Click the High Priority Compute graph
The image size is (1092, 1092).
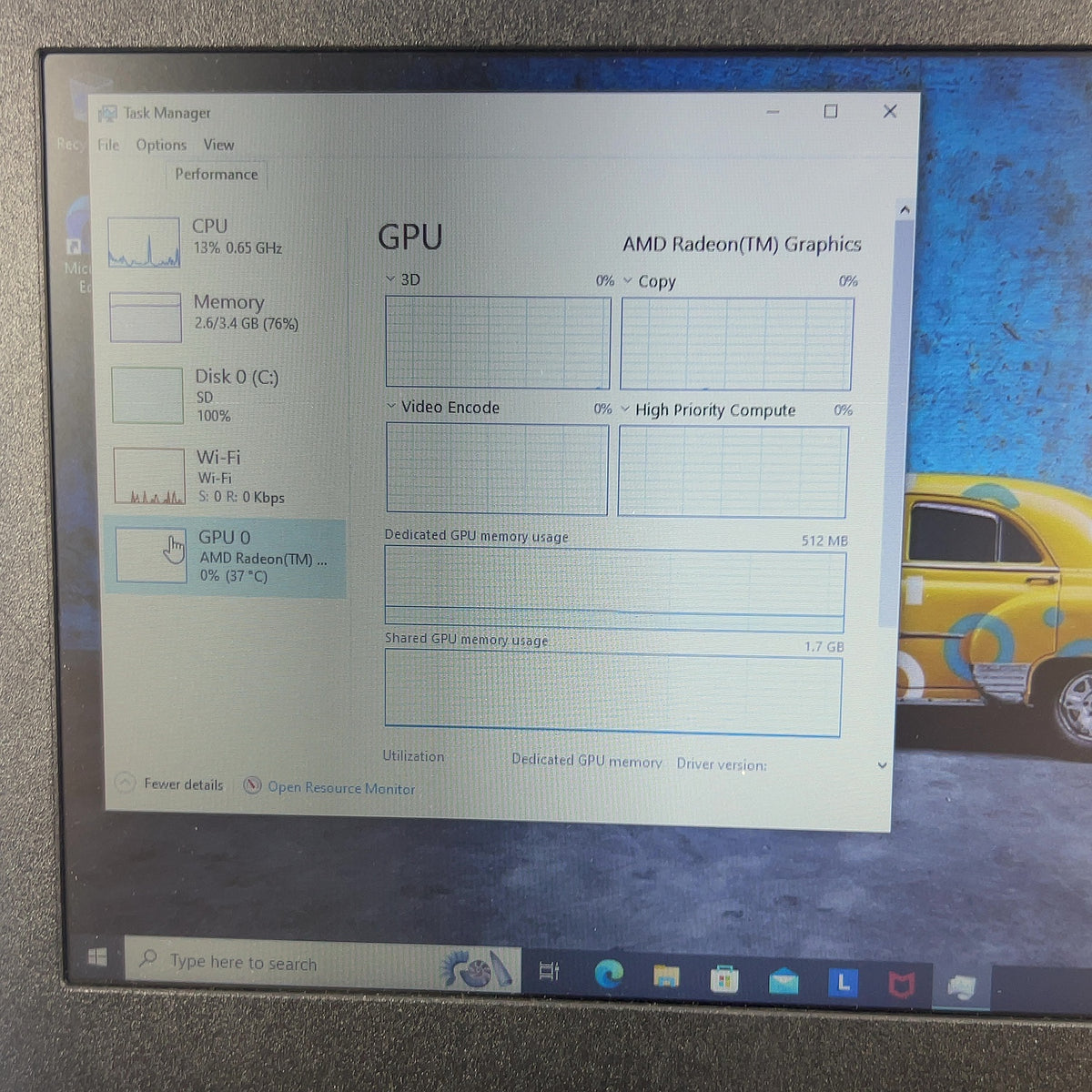point(733,472)
